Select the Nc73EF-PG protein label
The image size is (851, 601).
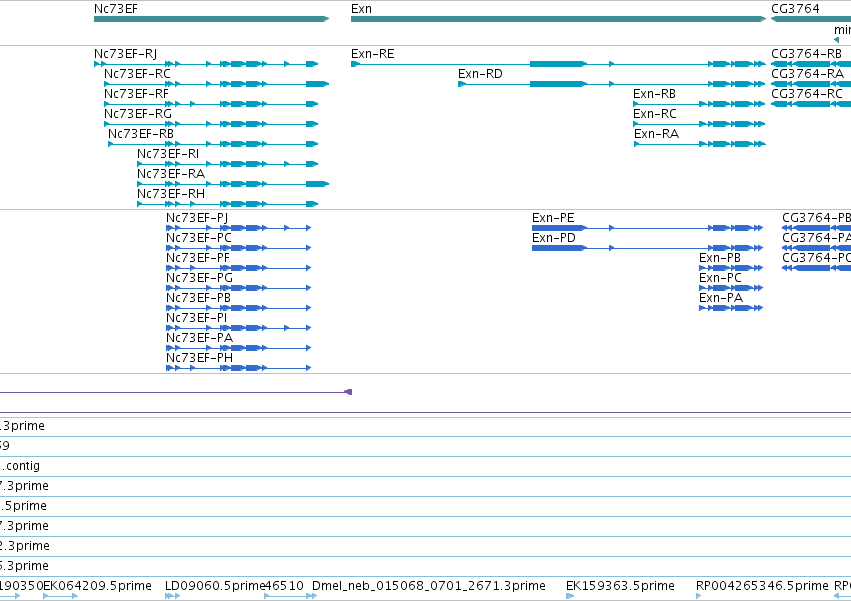[199, 278]
